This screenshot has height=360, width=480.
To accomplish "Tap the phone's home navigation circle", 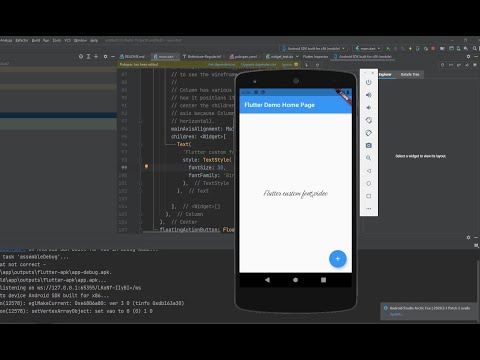I will [295, 280].
